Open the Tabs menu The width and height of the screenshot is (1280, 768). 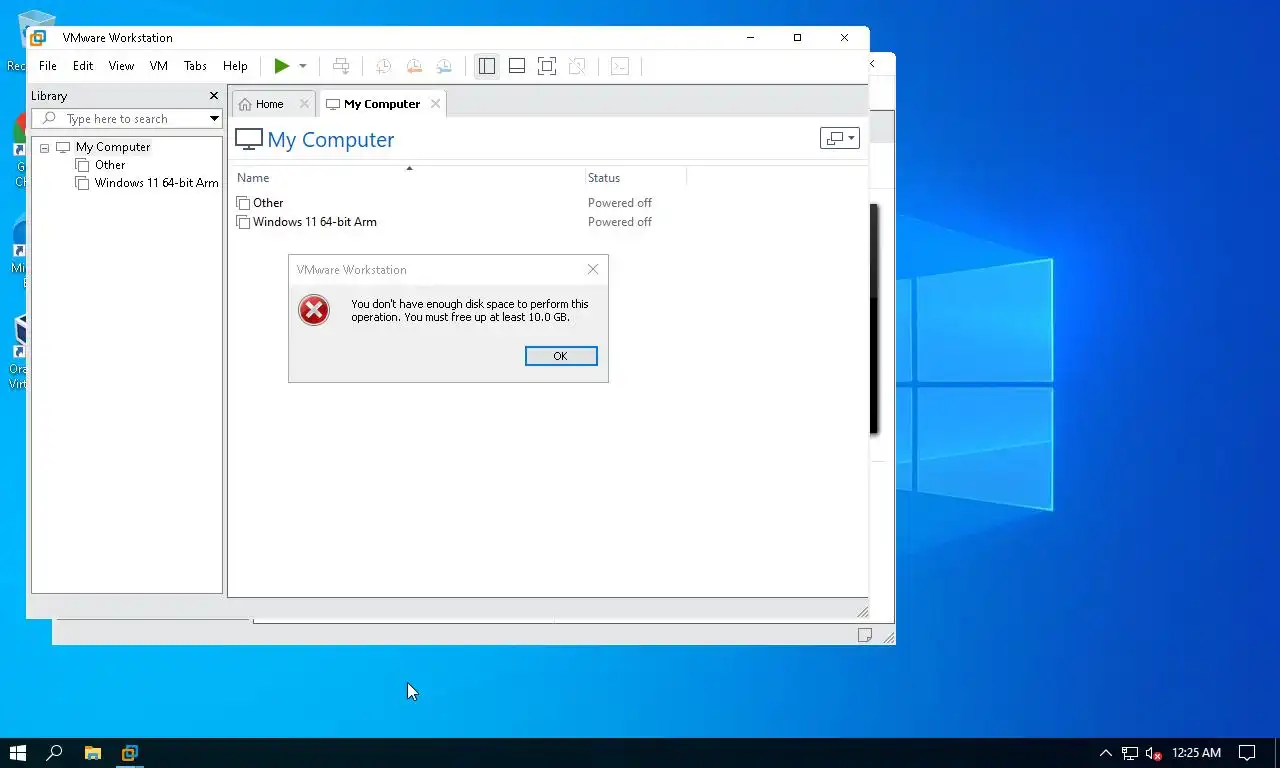click(195, 66)
